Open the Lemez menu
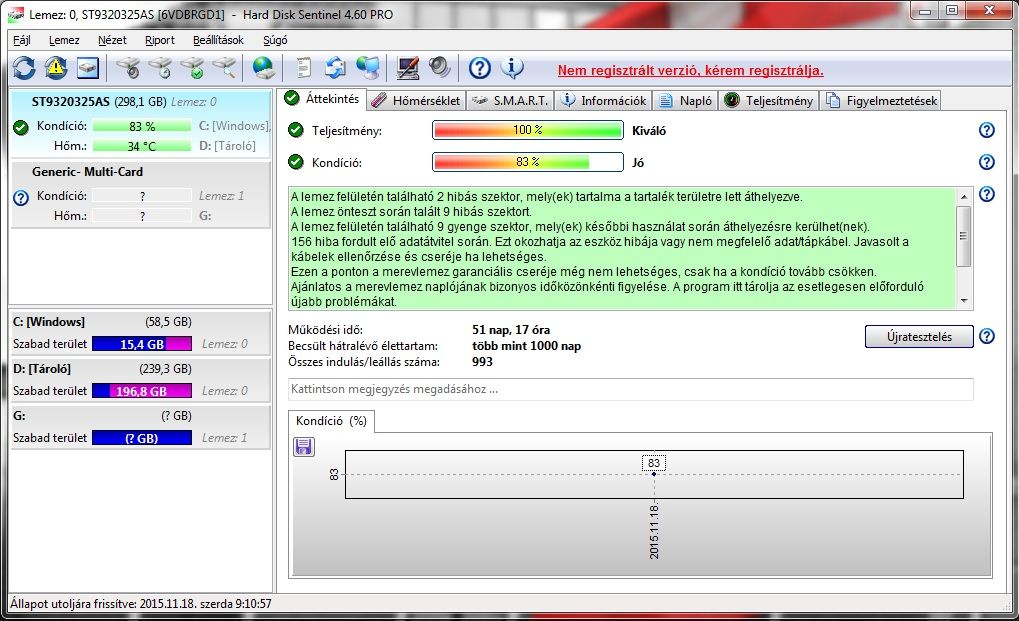 click(64, 40)
